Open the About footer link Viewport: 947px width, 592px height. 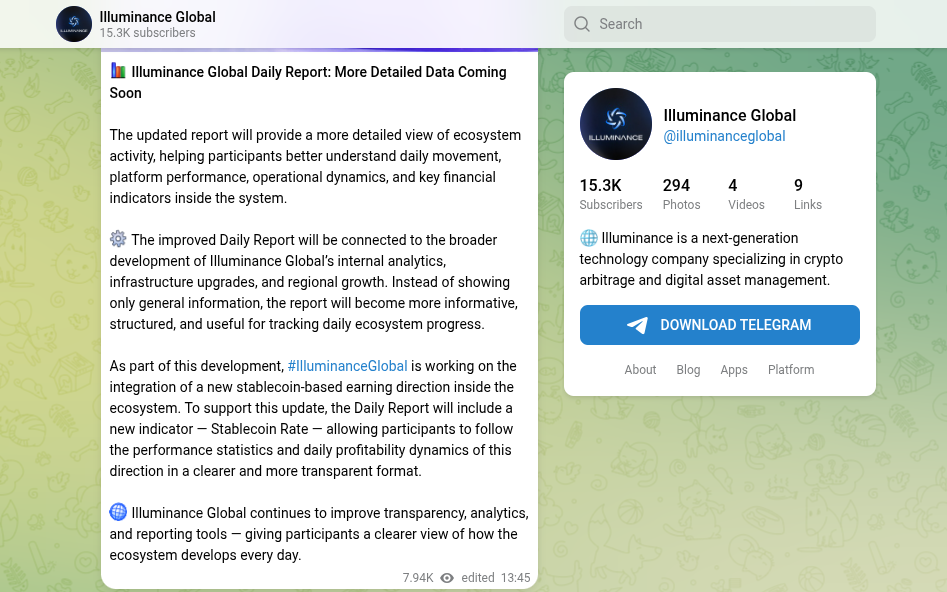640,370
